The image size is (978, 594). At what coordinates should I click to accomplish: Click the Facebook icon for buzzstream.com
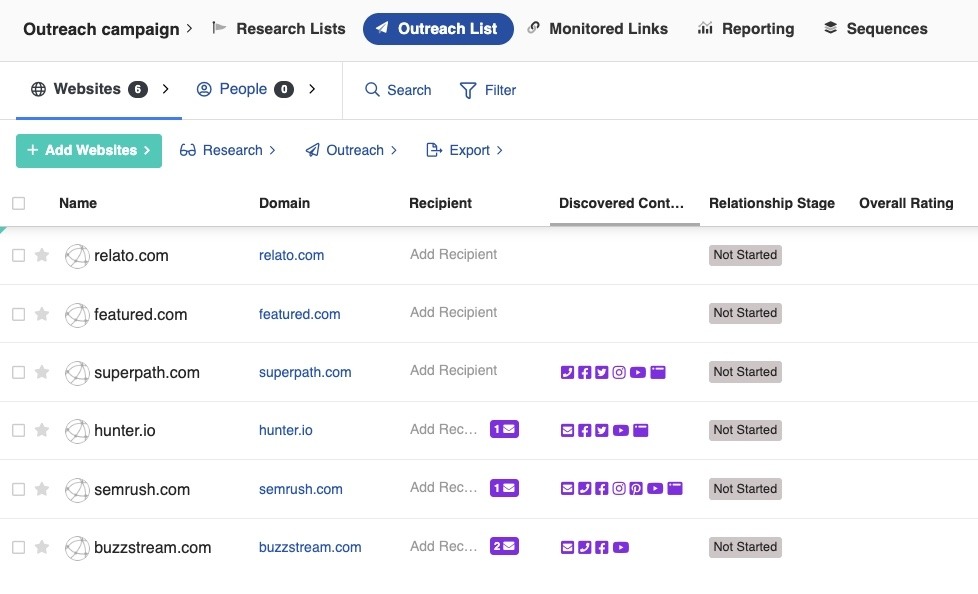(x=601, y=547)
